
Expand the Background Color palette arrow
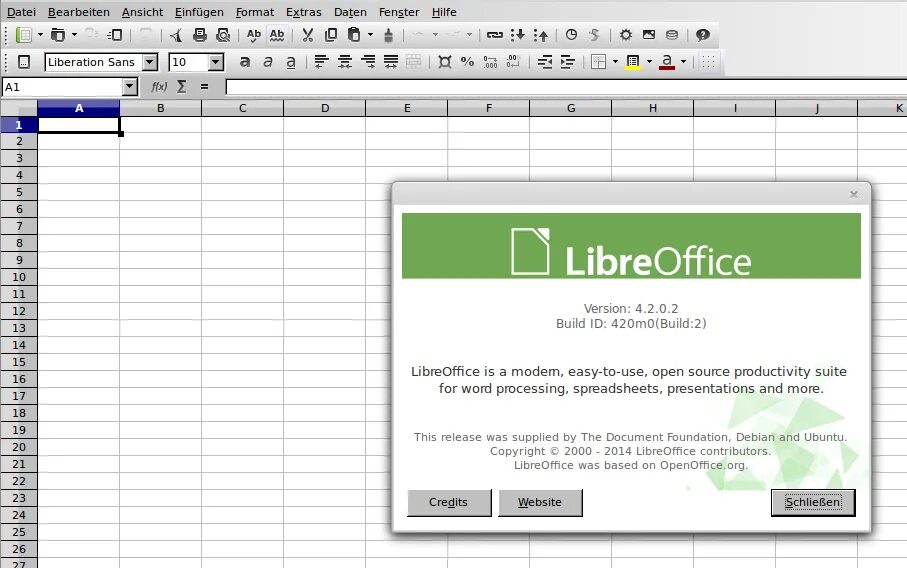649,62
